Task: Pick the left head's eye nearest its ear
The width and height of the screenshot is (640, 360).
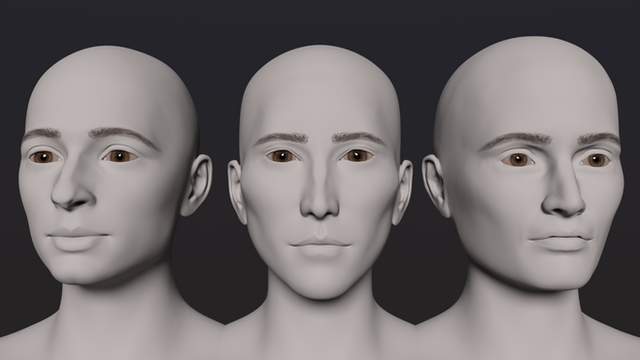Action: [x=120, y=156]
